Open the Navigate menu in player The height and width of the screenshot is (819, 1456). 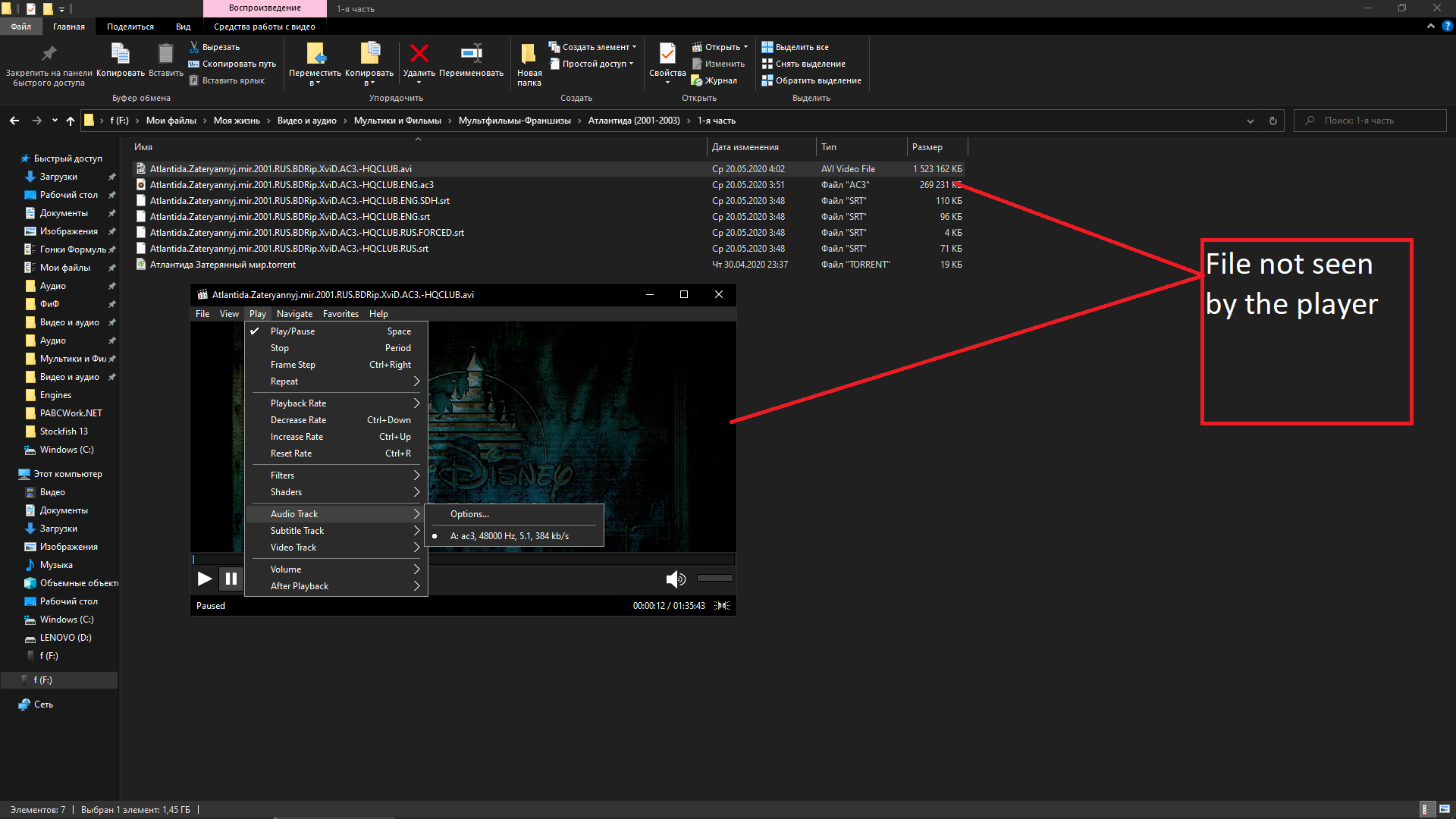[x=294, y=314]
